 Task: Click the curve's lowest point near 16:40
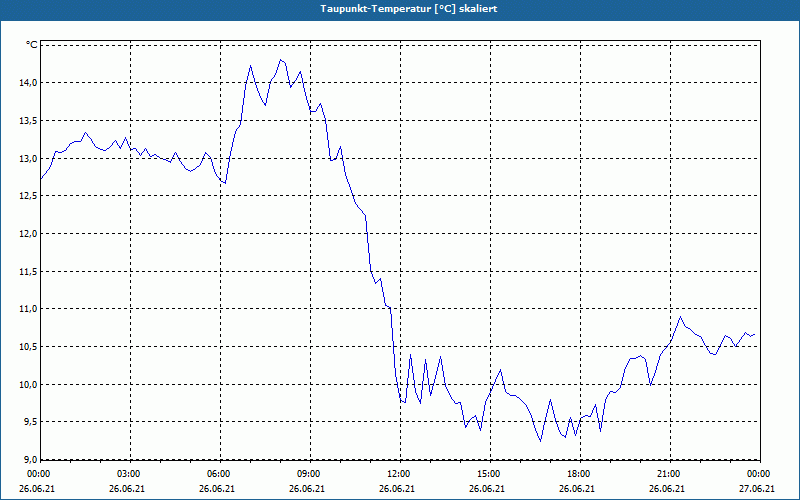pos(540,441)
